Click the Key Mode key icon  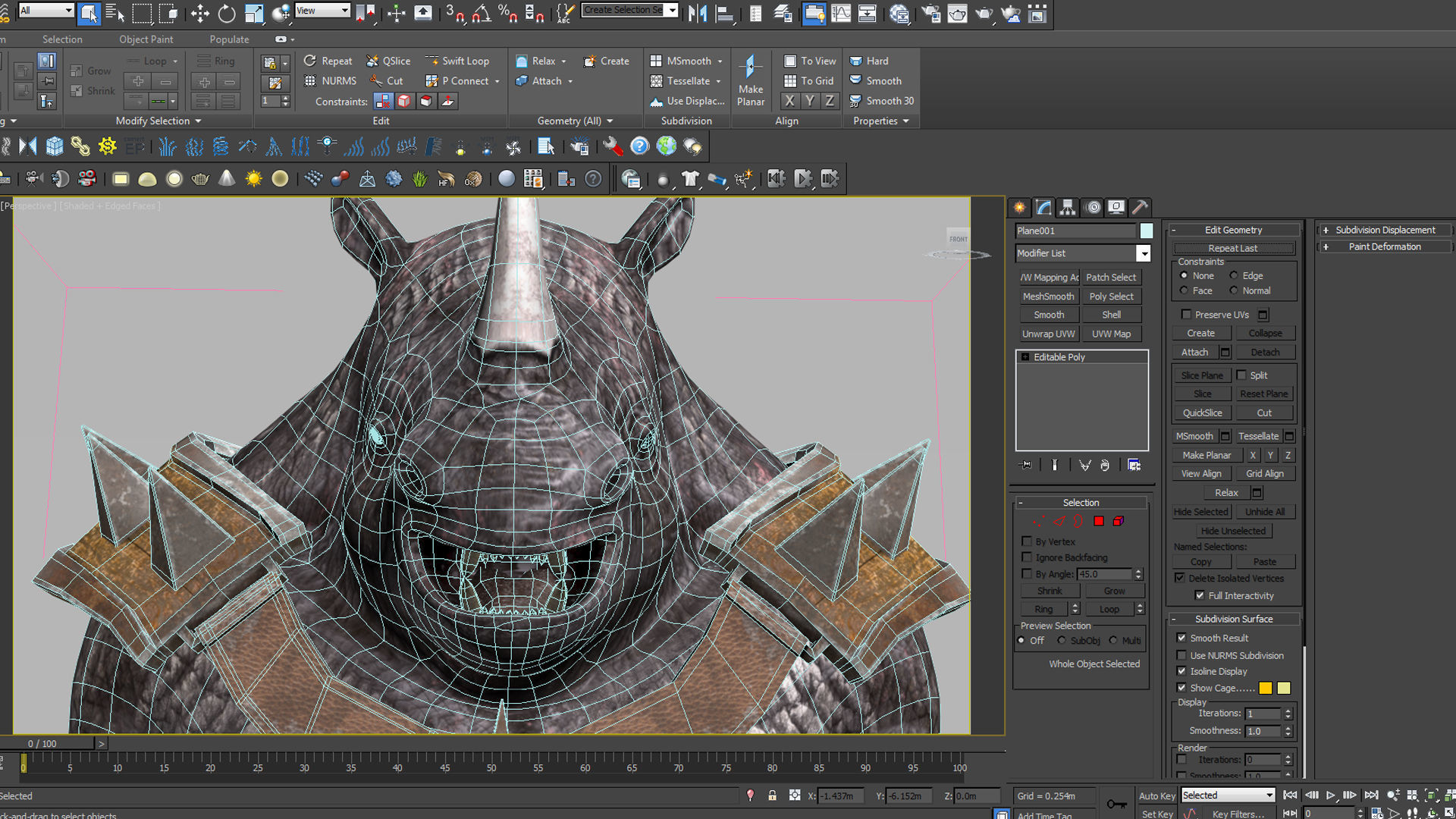pyautogui.click(x=1116, y=803)
